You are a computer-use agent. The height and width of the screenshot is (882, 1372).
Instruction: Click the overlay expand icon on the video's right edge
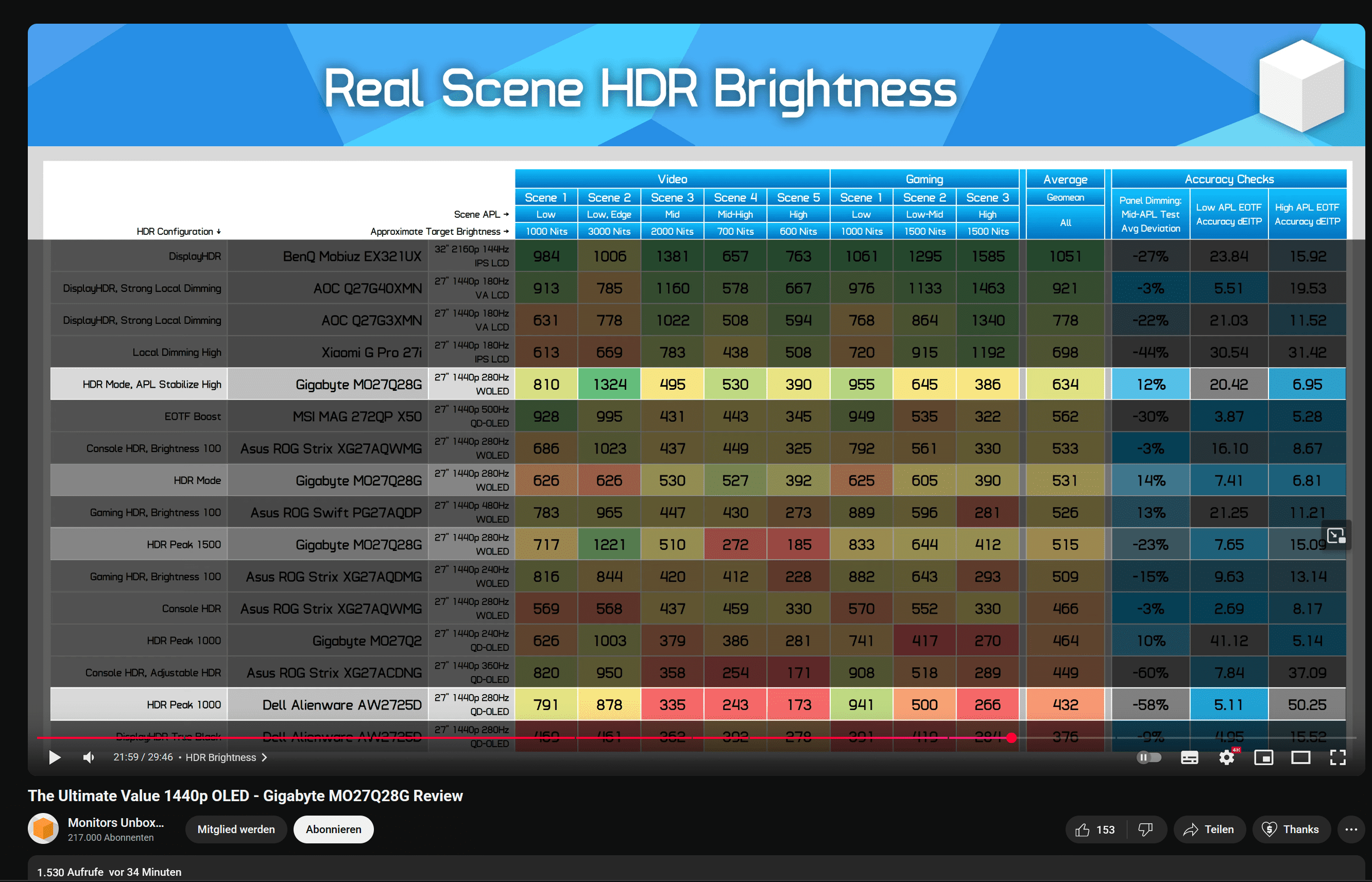click(1336, 535)
